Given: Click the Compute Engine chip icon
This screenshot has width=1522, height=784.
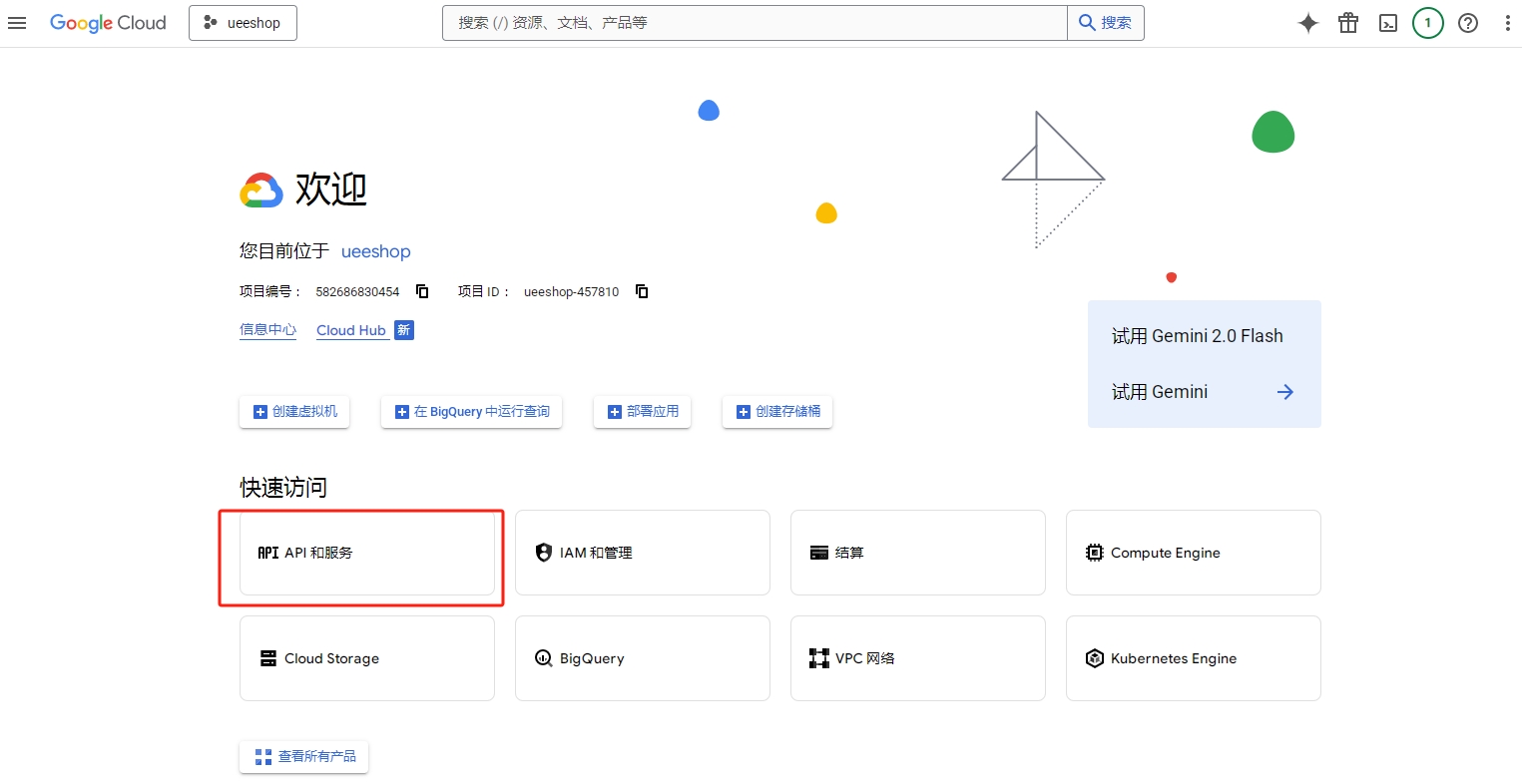Looking at the screenshot, I should point(1095,553).
